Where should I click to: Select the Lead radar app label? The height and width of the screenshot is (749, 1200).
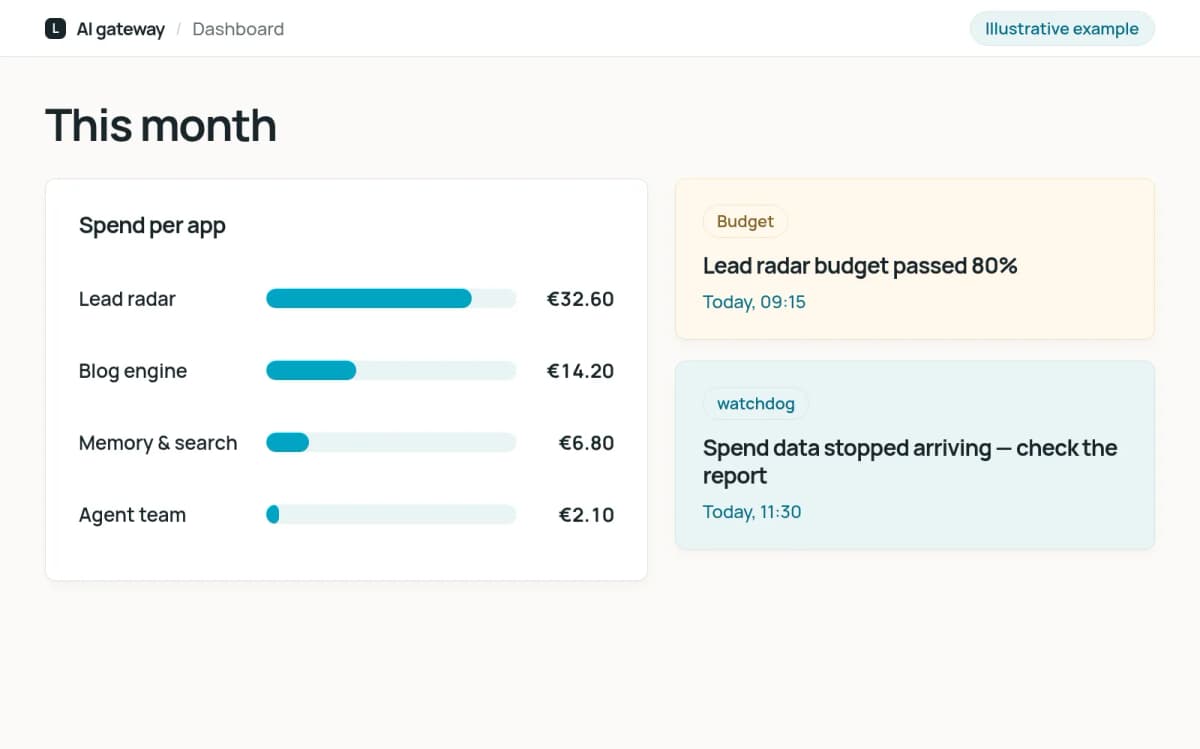127,299
